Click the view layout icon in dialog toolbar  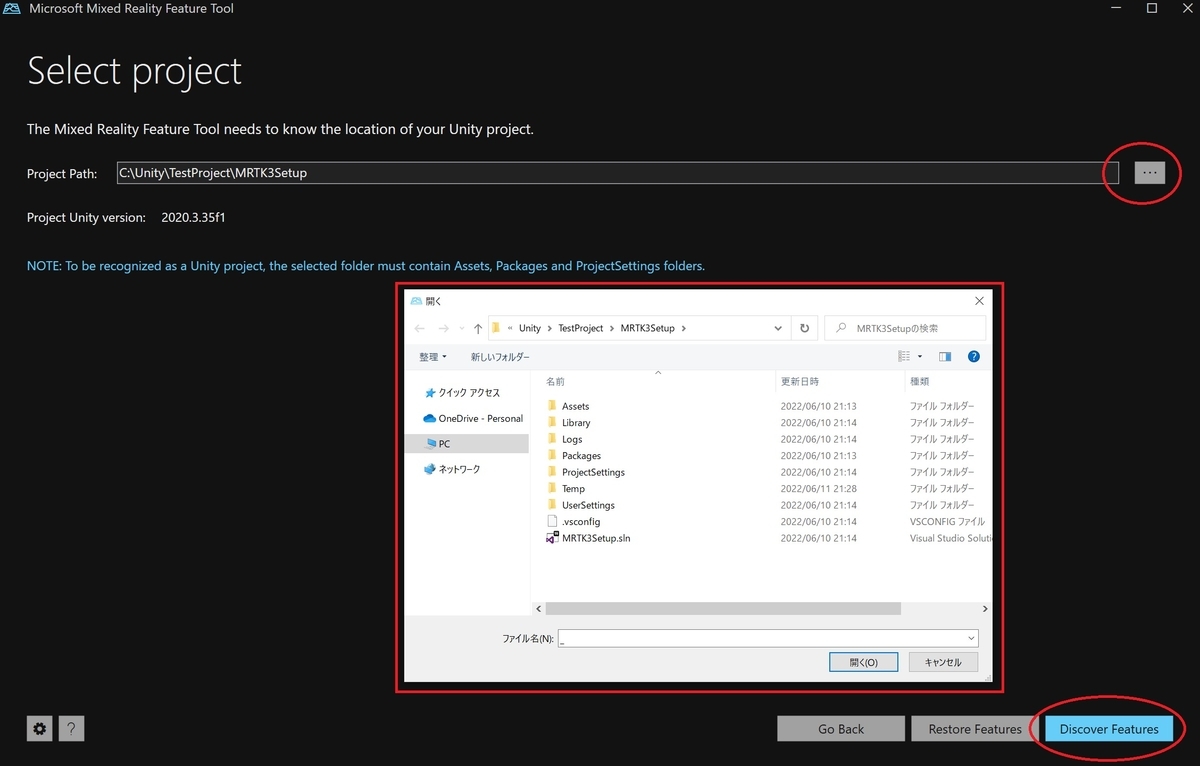point(904,357)
